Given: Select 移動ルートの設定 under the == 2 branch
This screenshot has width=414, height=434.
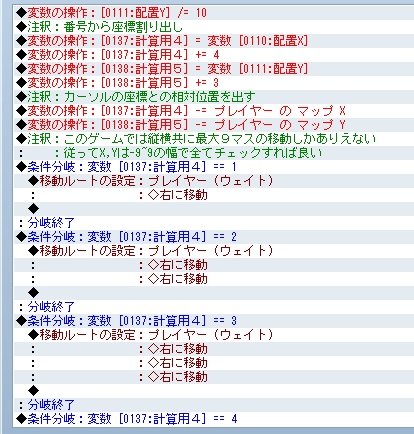Looking at the screenshot, I should pos(214,251).
